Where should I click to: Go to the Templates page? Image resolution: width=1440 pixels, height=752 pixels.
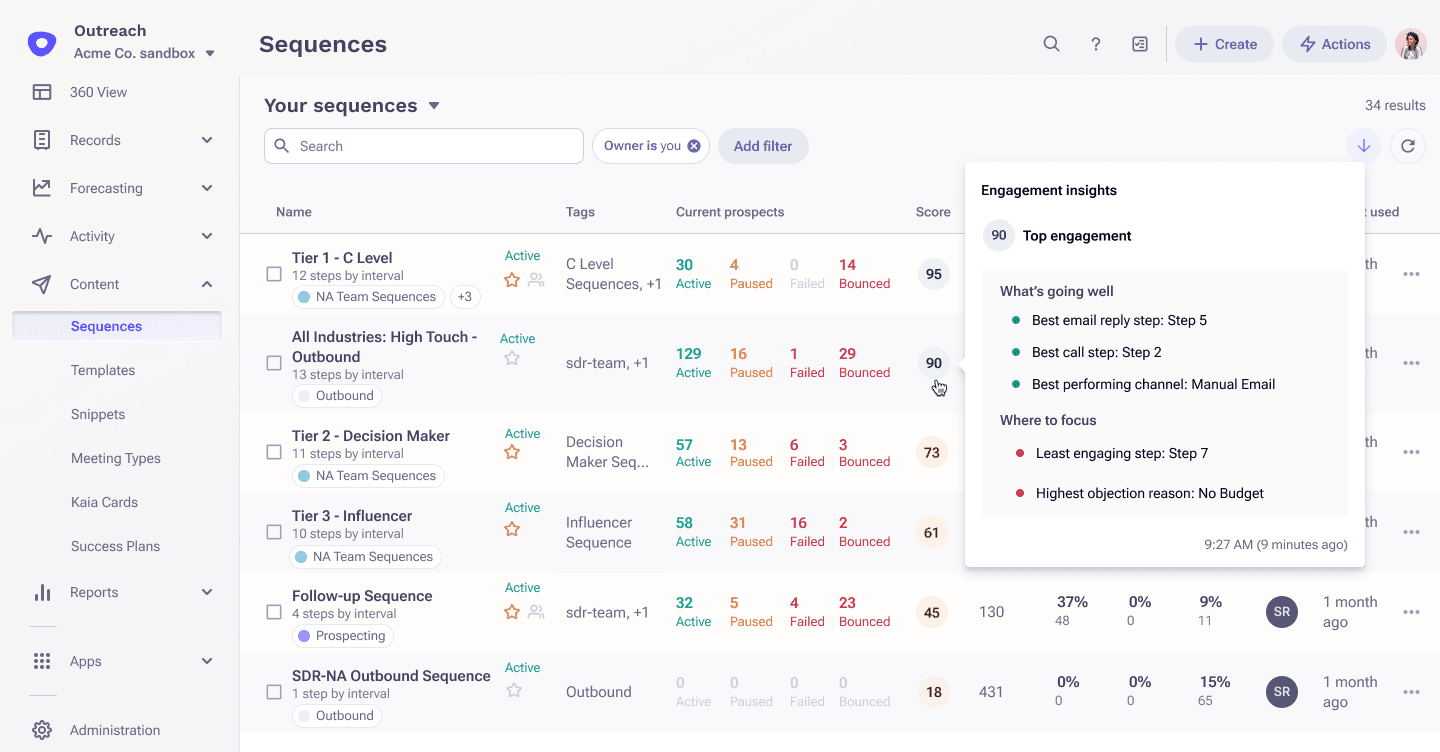point(103,370)
